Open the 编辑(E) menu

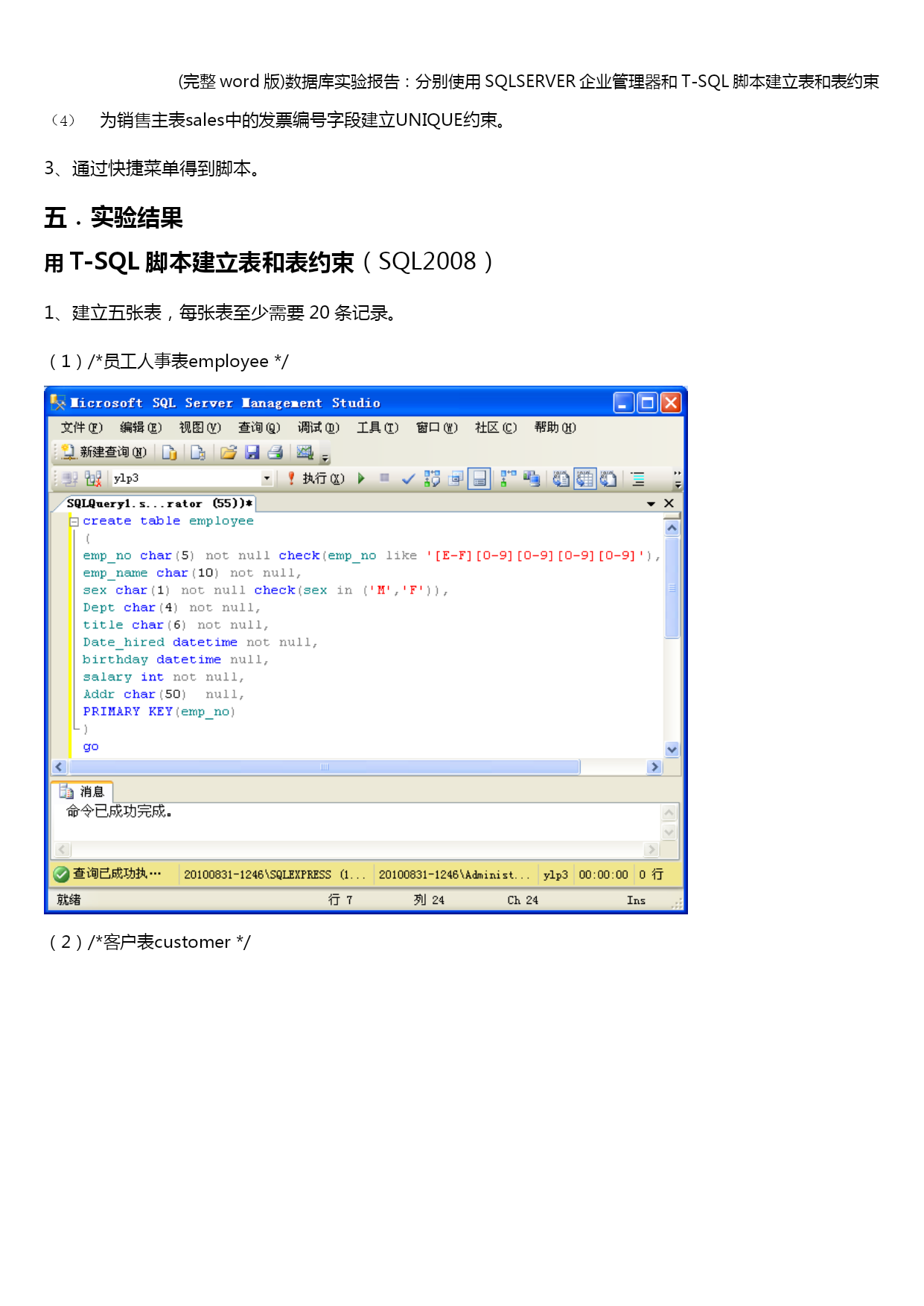pos(141,427)
